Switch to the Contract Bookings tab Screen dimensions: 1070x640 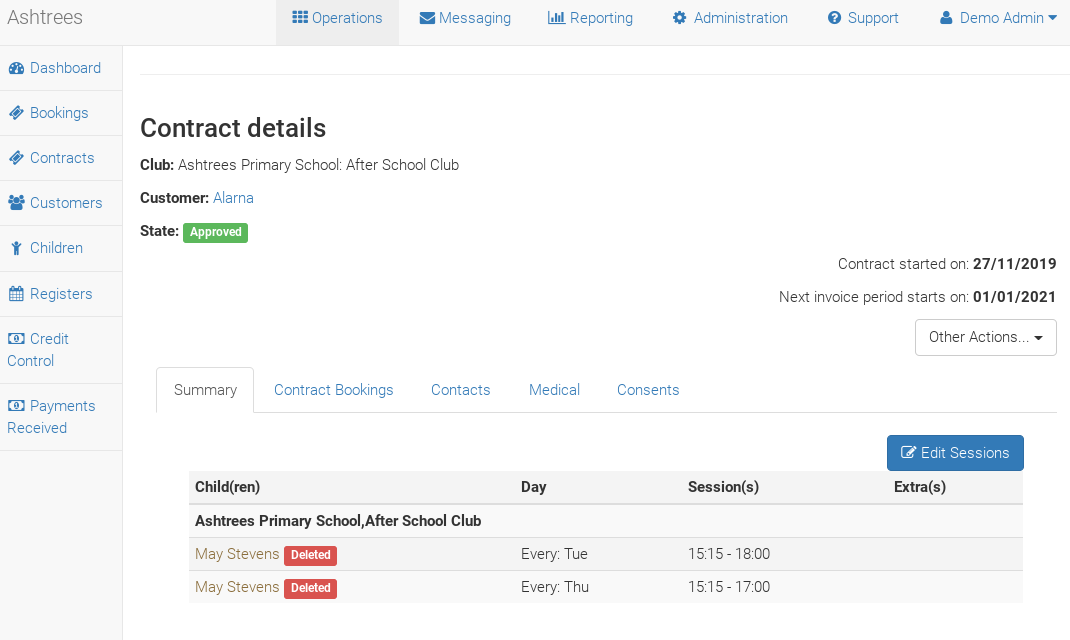pos(333,390)
